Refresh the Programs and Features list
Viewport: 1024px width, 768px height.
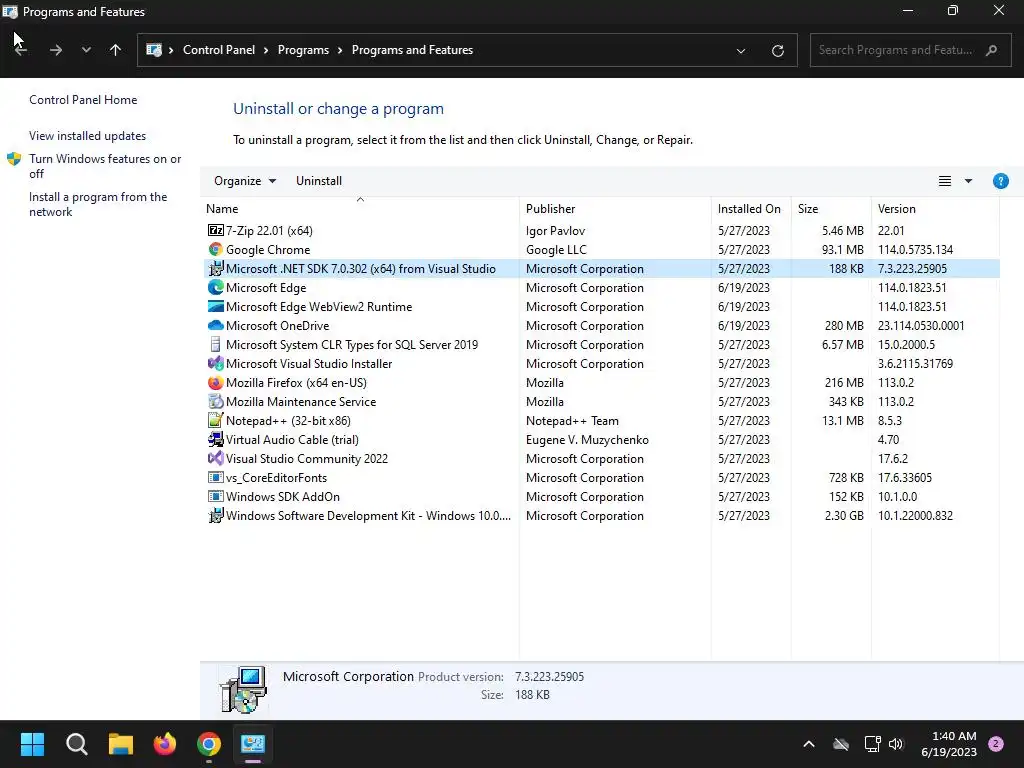pos(777,50)
